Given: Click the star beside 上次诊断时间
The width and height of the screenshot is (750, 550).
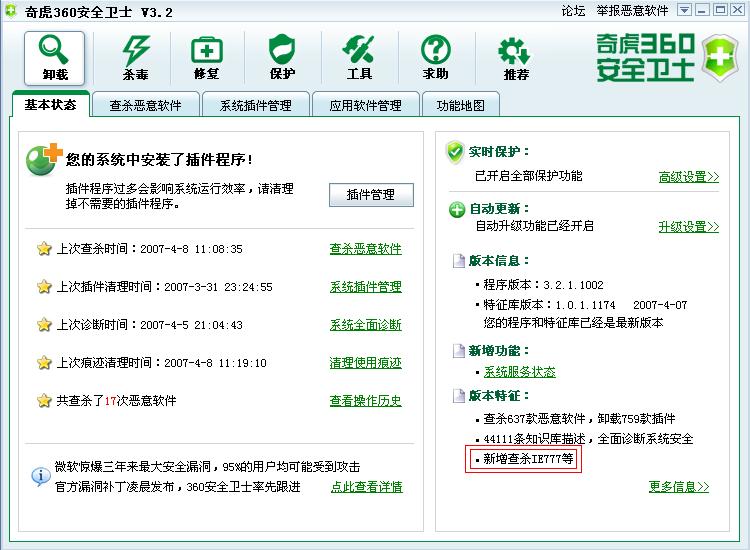Looking at the screenshot, I should click(x=44, y=325).
